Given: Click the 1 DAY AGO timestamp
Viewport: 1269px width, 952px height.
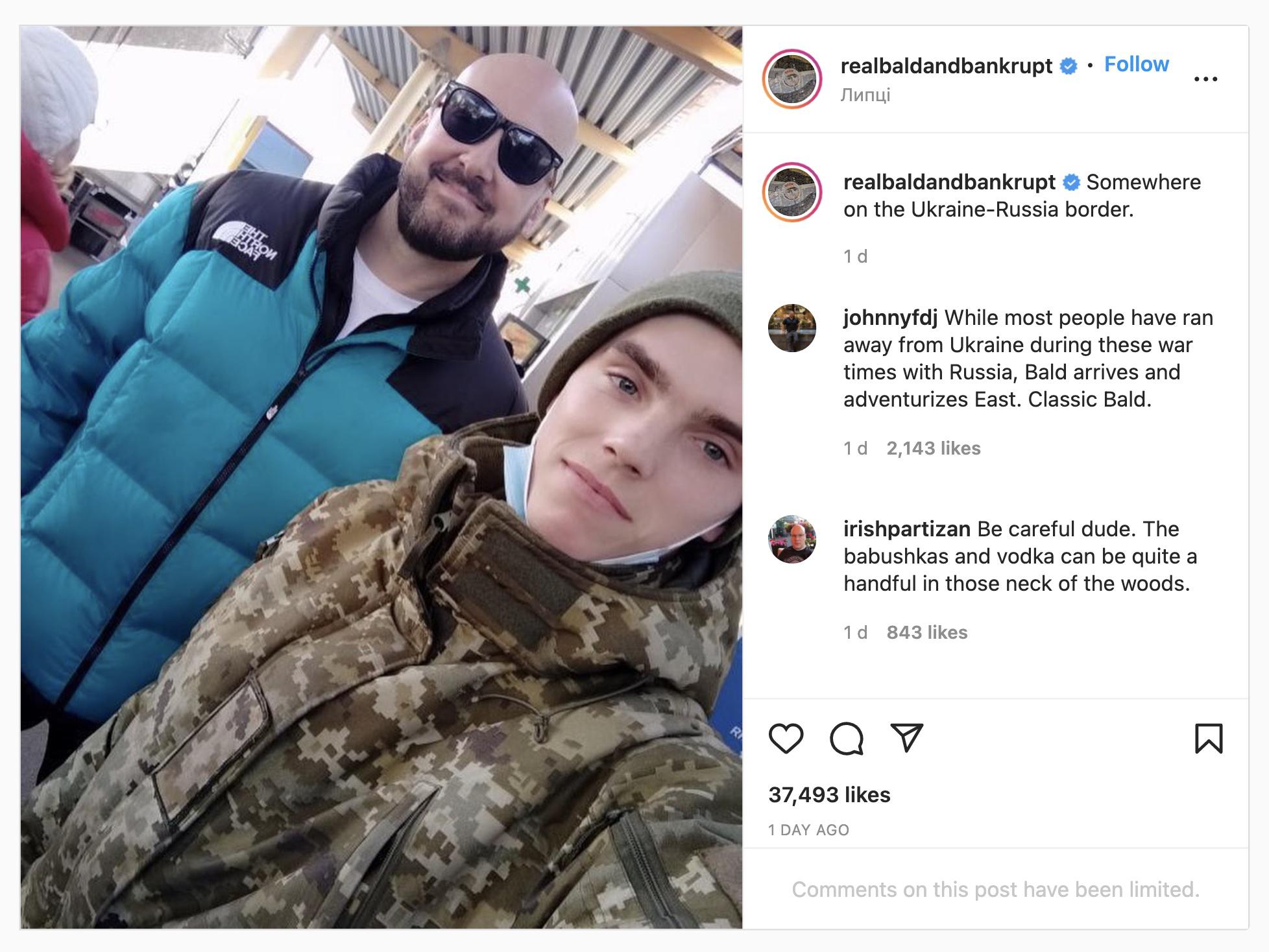Looking at the screenshot, I should click(x=808, y=830).
